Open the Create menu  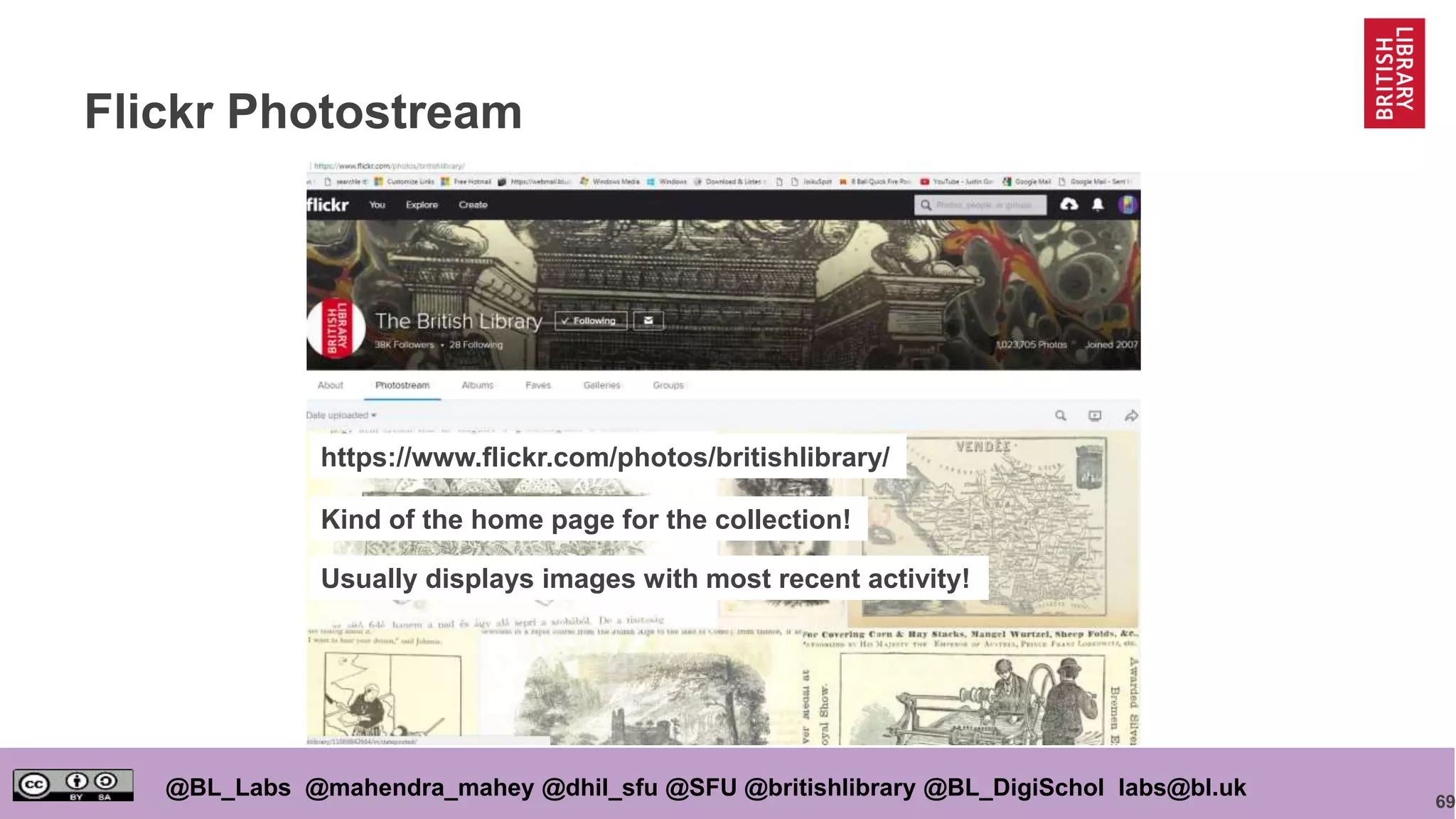(473, 205)
